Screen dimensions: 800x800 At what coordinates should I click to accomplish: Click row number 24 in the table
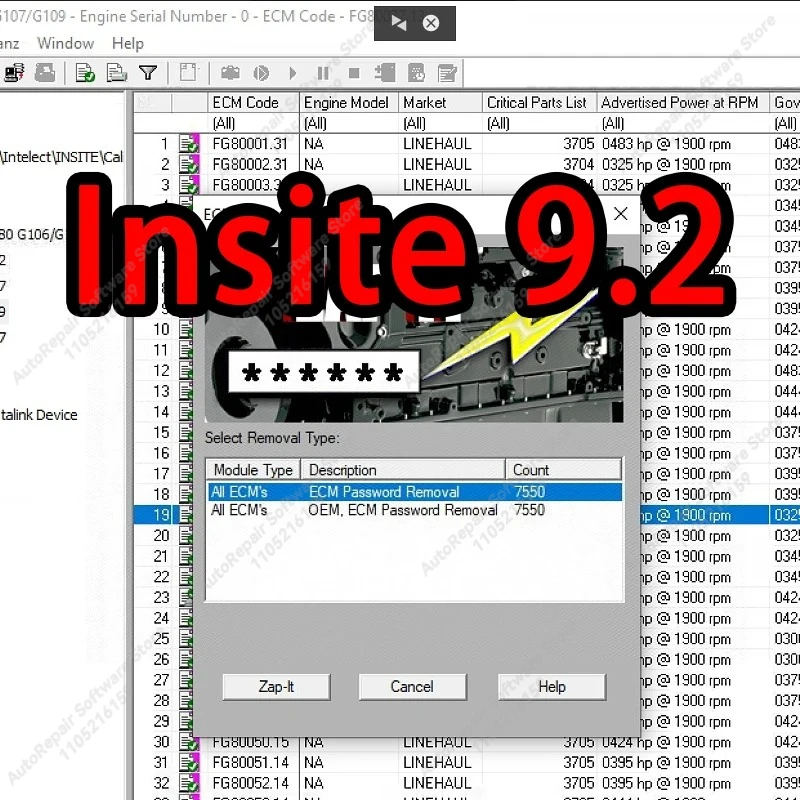coord(161,618)
